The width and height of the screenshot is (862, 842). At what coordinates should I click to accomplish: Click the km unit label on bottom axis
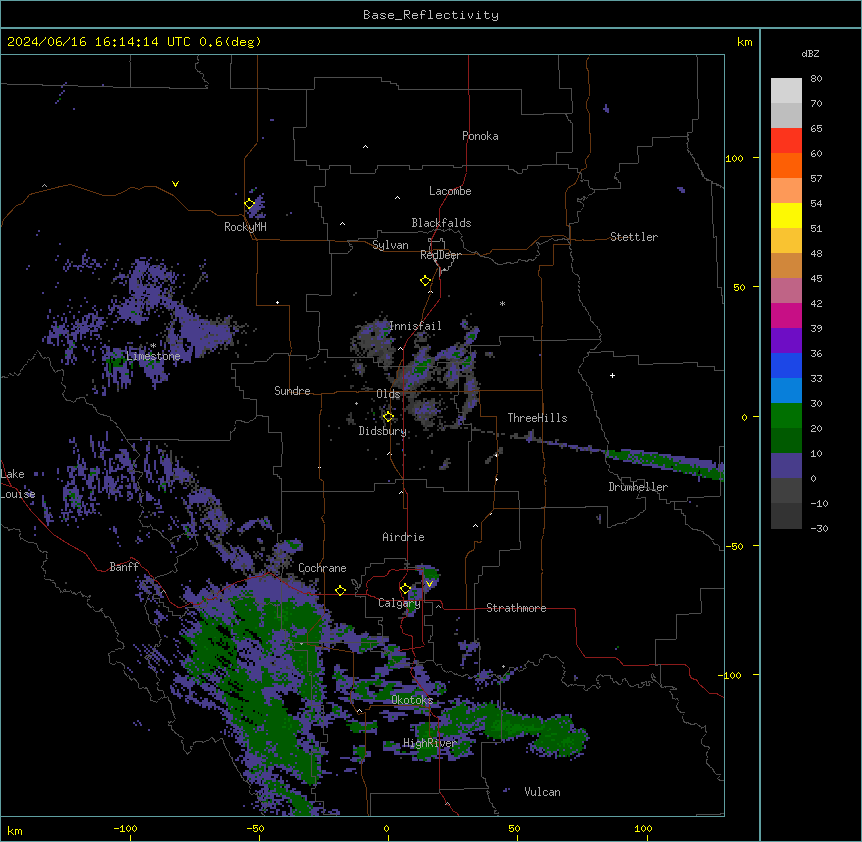pos(15,830)
